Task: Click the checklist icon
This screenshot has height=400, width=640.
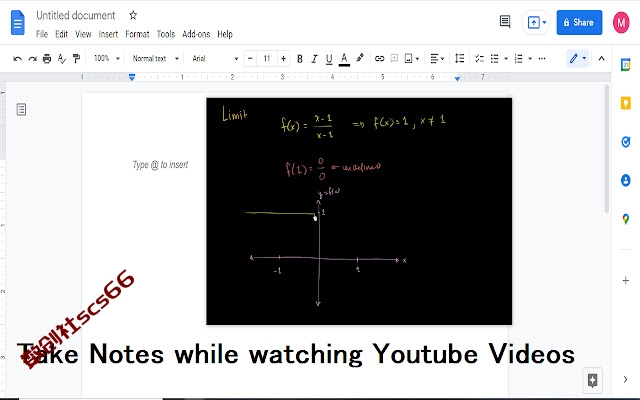Action: pyautogui.click(x=479, y=59)
